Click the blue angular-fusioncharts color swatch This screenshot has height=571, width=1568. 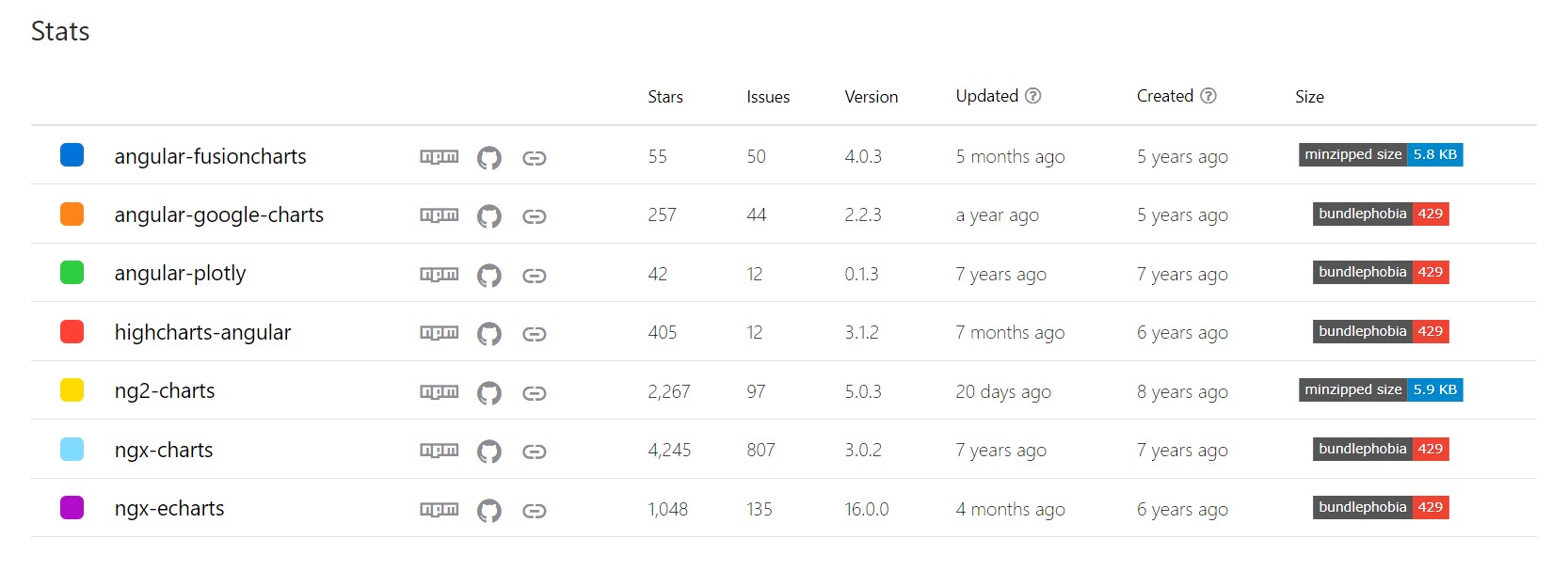coord(72,155)
